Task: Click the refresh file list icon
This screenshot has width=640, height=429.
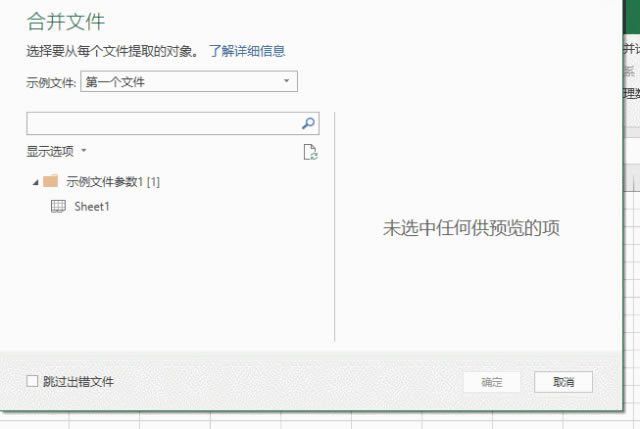Action: (310, 152)
